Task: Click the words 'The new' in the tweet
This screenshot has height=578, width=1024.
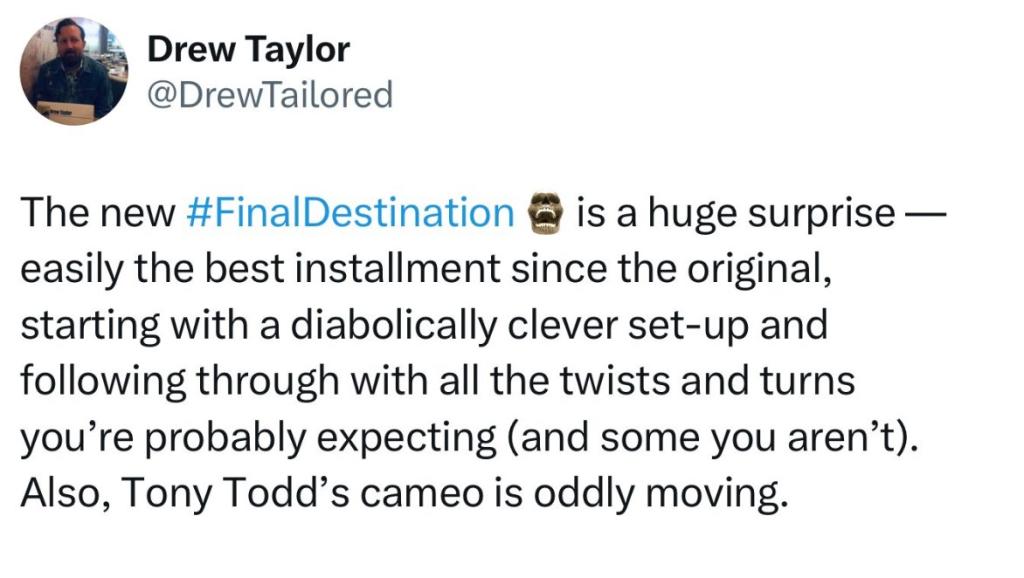Action: tap(98, 212)
